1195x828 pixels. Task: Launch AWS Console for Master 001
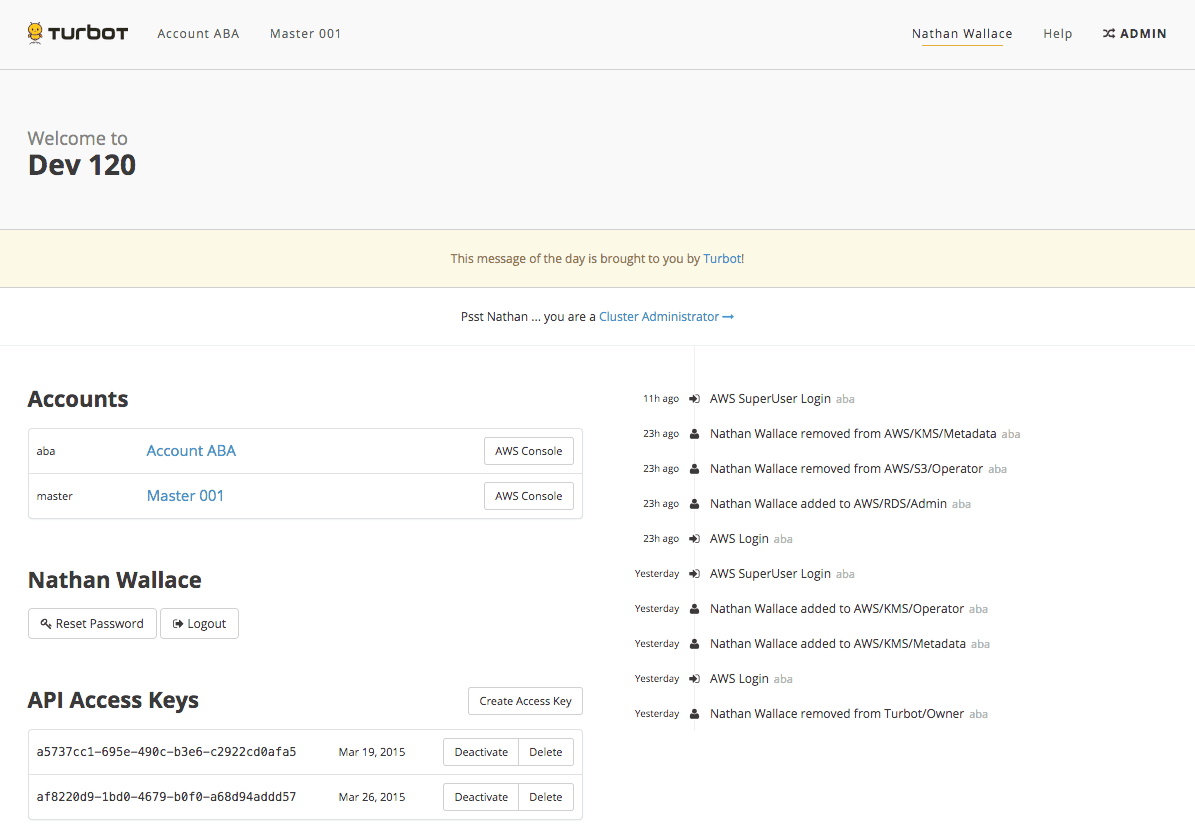[x=529, y=496]
